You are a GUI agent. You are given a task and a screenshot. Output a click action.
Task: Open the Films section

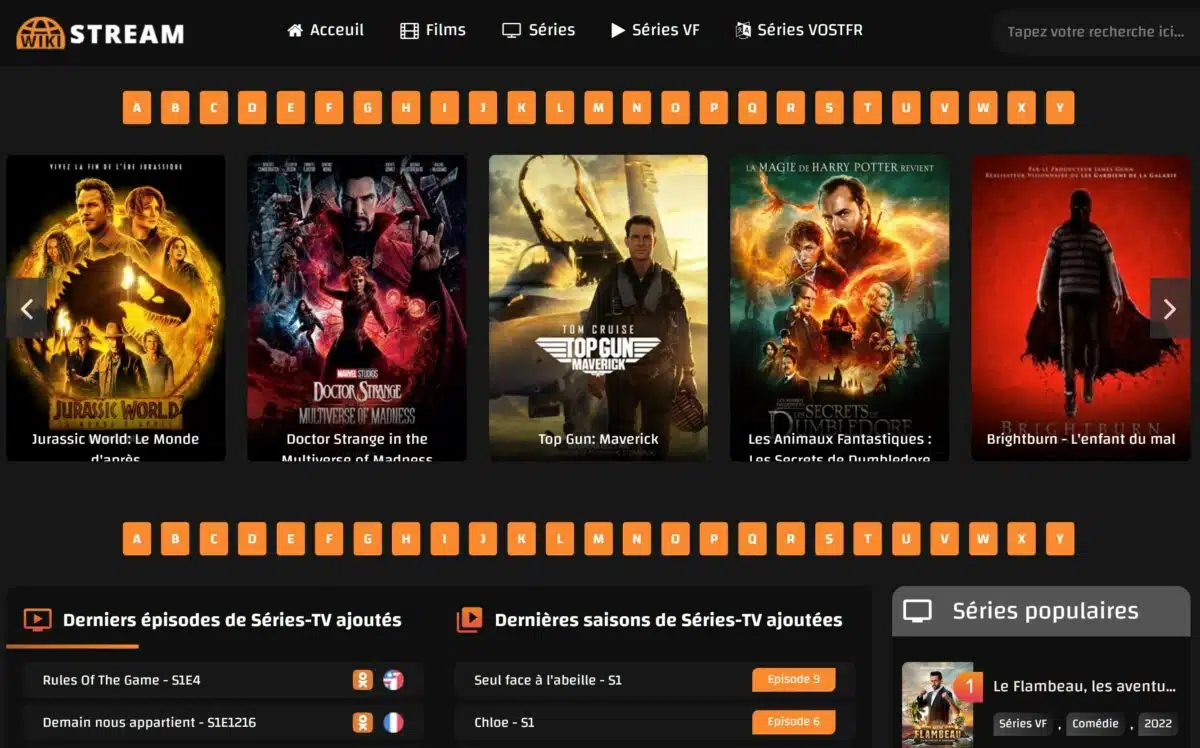point(433,30)
